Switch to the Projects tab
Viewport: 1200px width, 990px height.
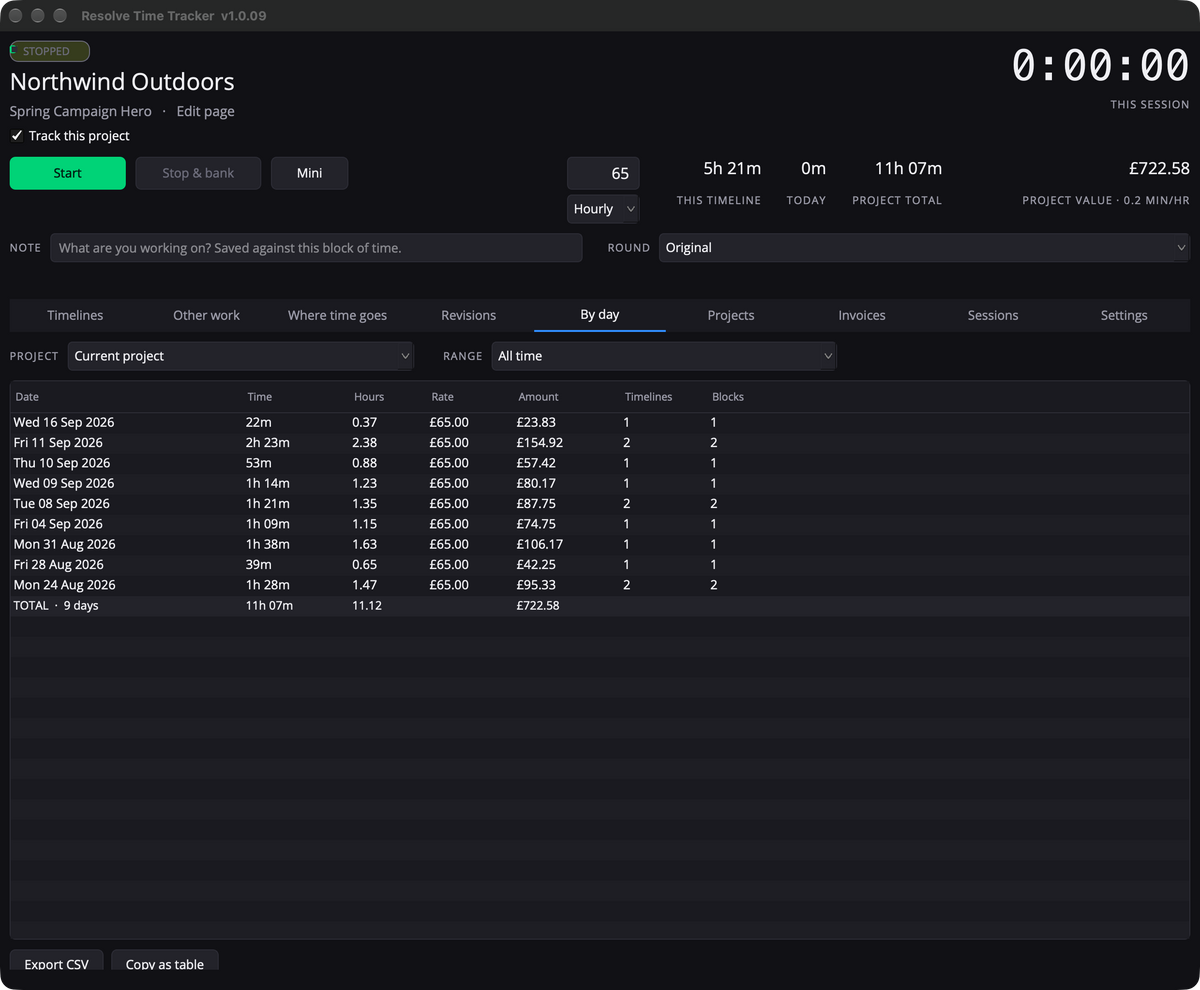click(x=731, y=315)
